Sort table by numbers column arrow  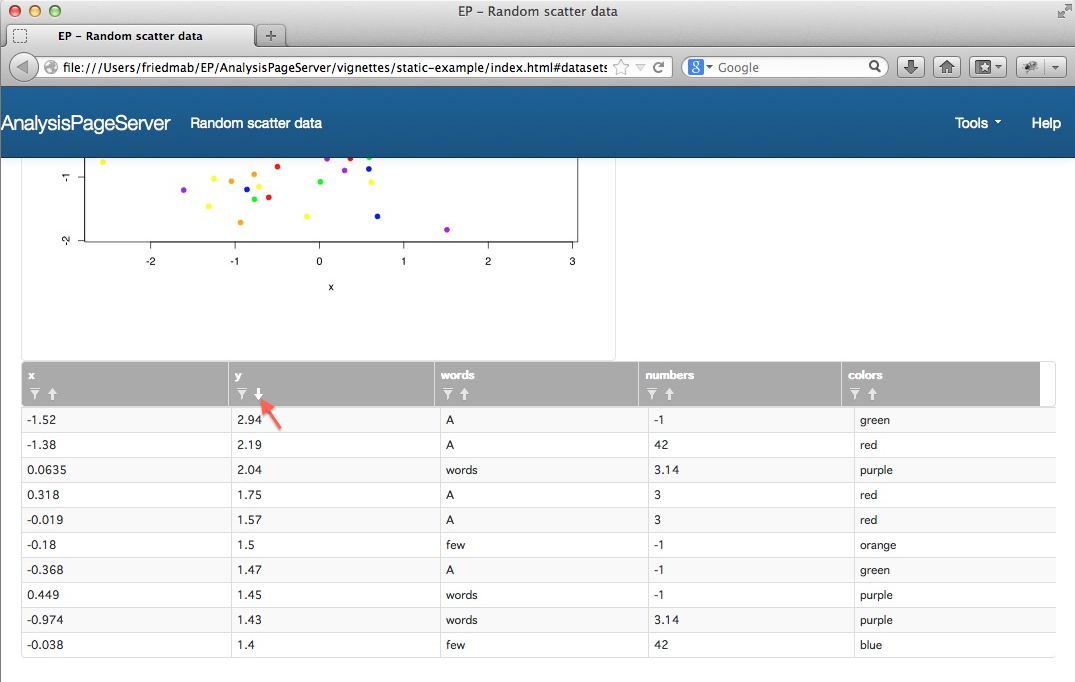pos(670,394)
